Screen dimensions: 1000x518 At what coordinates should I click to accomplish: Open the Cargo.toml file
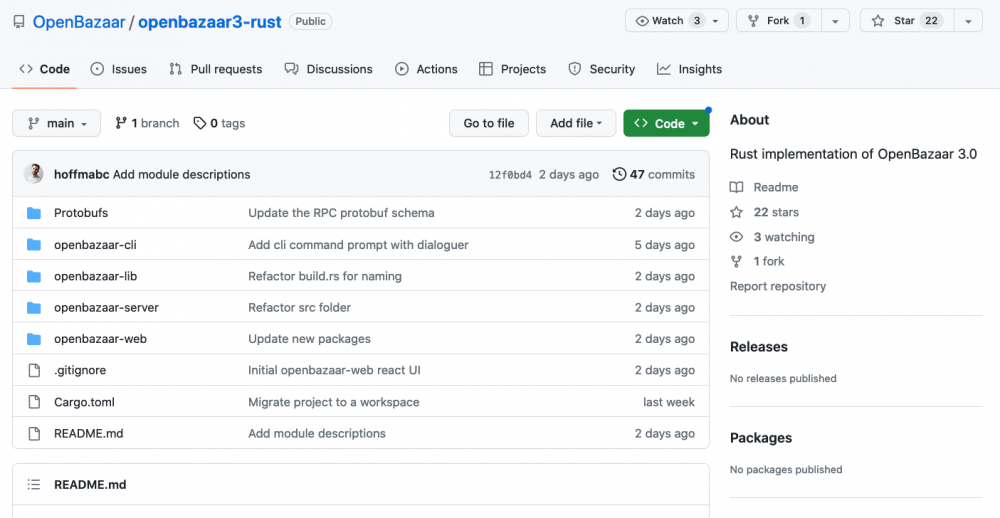coord(84,402)
